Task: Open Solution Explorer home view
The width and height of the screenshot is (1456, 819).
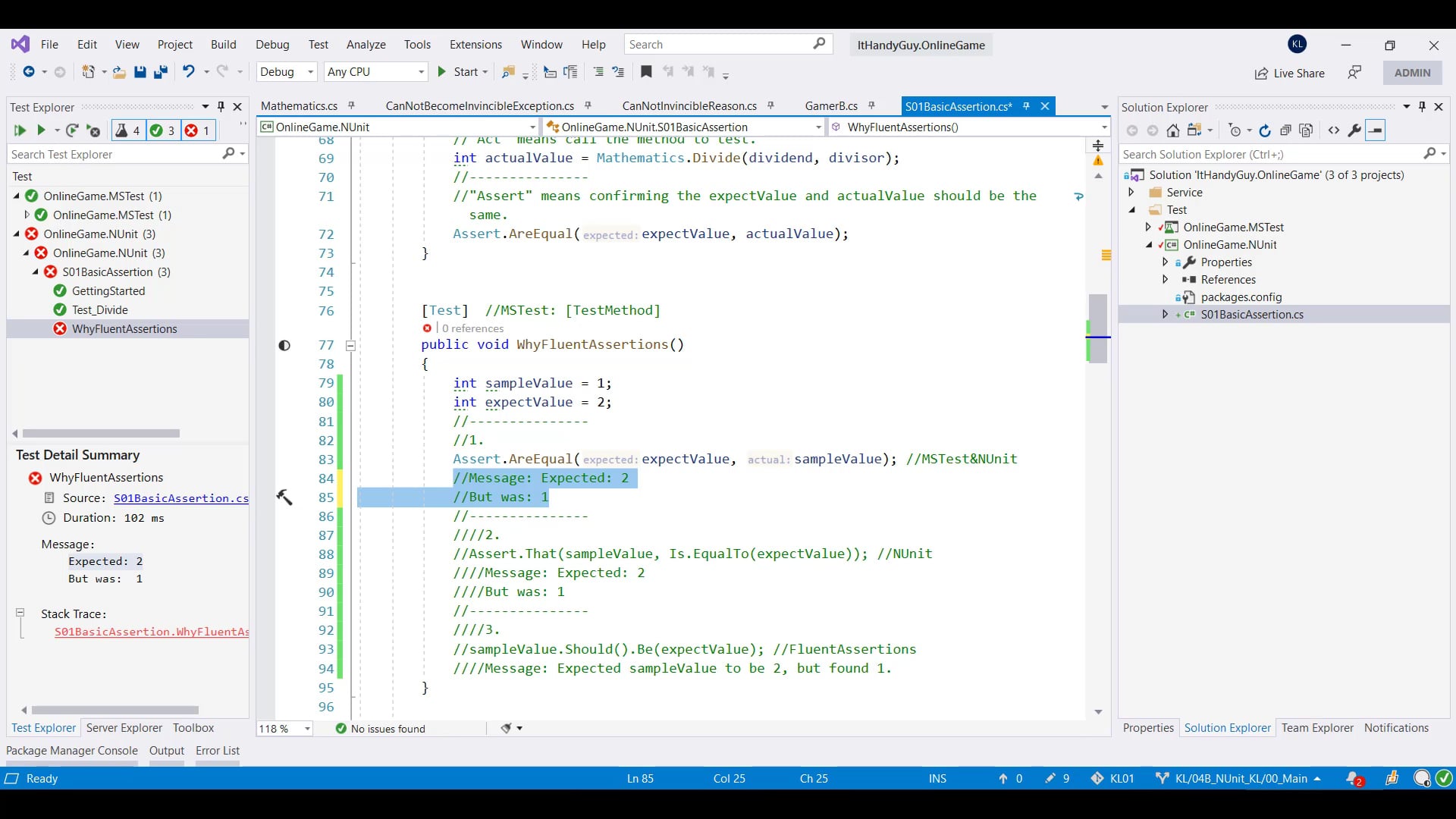Action: point(1173,130)
